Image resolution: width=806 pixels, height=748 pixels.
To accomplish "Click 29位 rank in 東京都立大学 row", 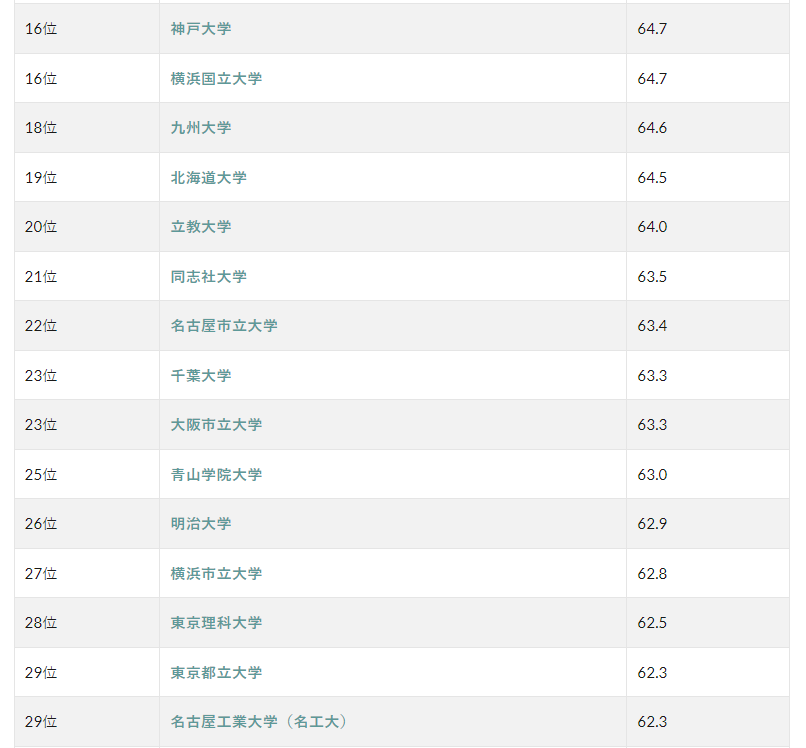I will click(41, 672).
